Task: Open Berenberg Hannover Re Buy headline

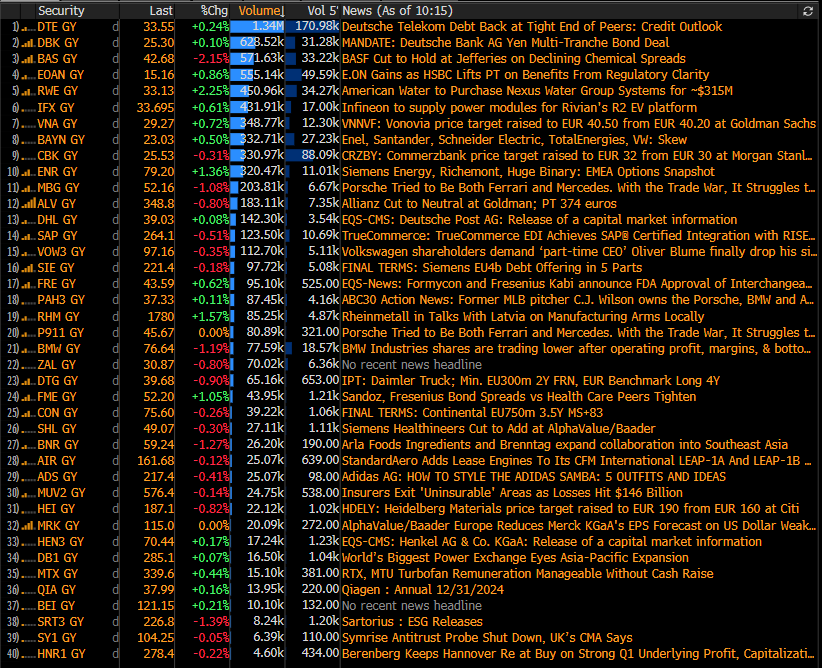Action: point(578,654)
